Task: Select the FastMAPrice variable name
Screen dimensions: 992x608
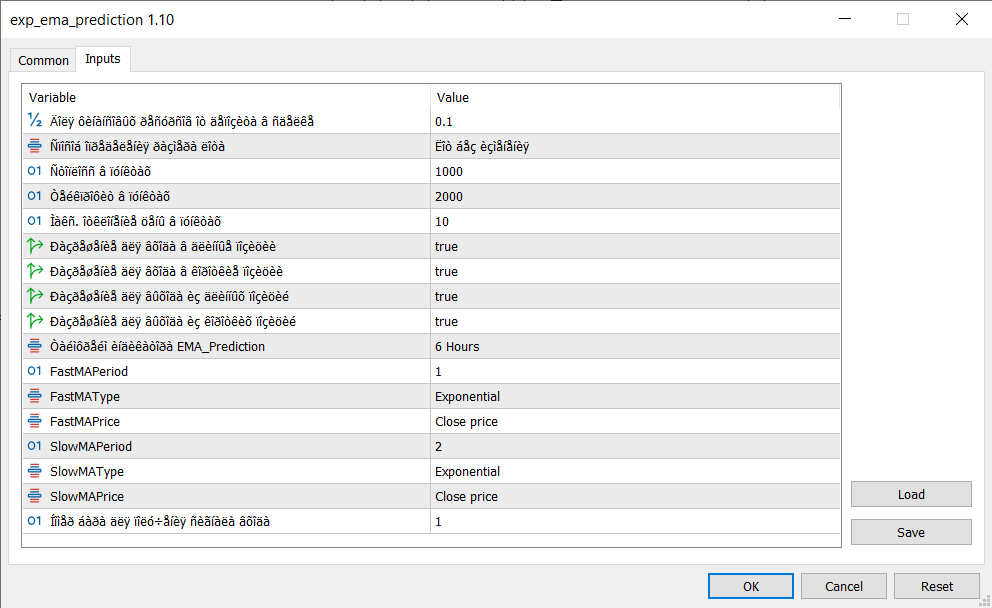Action: pos(85,421)
